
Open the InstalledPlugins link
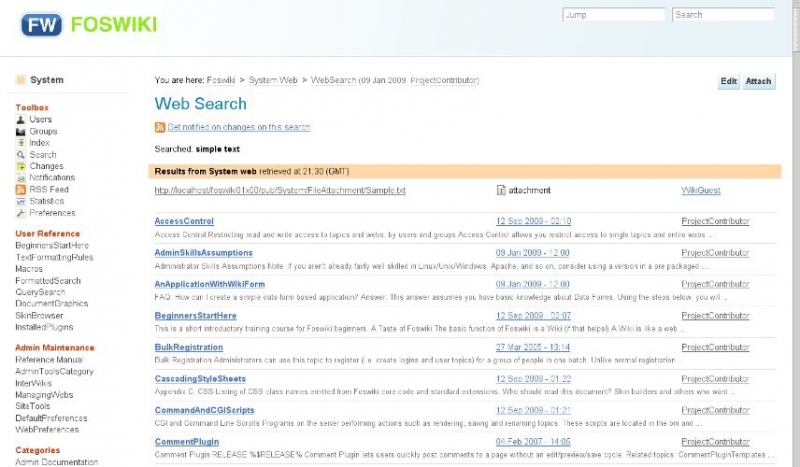[x=44, y=327]
